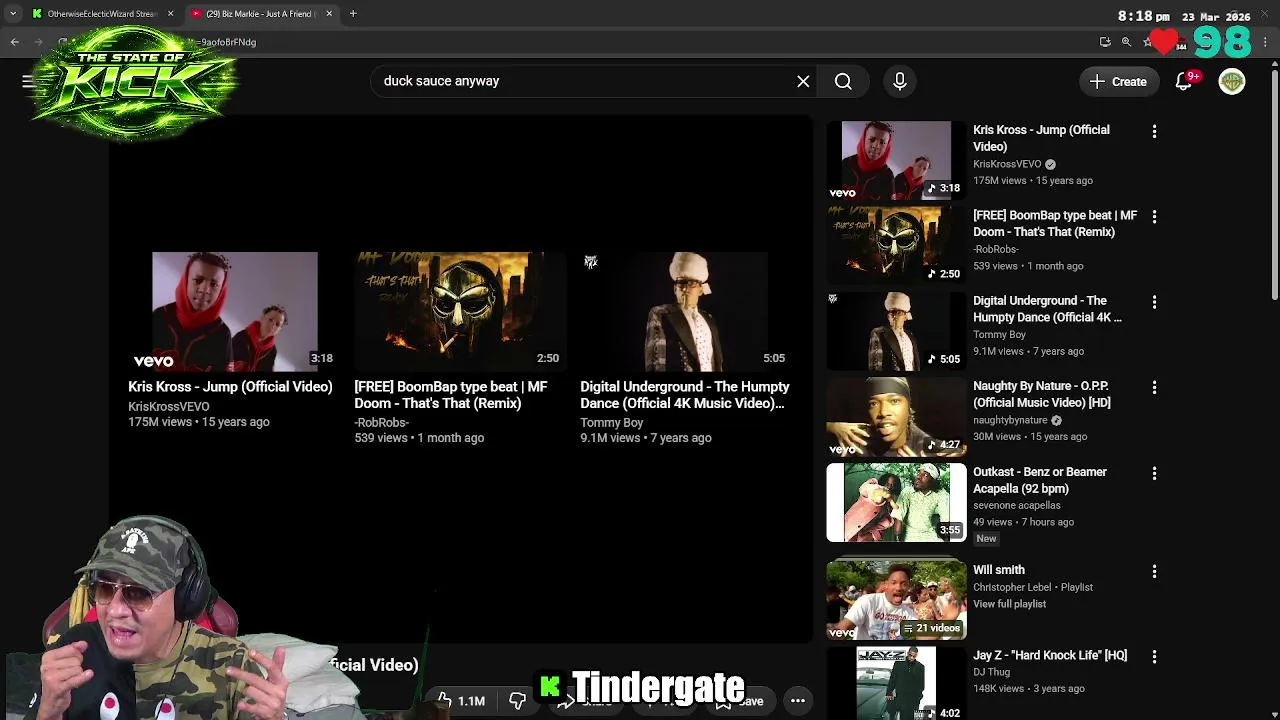Click View full playlist link
The height and width of the screenshot is (720, 1280).
(1009, 604)
